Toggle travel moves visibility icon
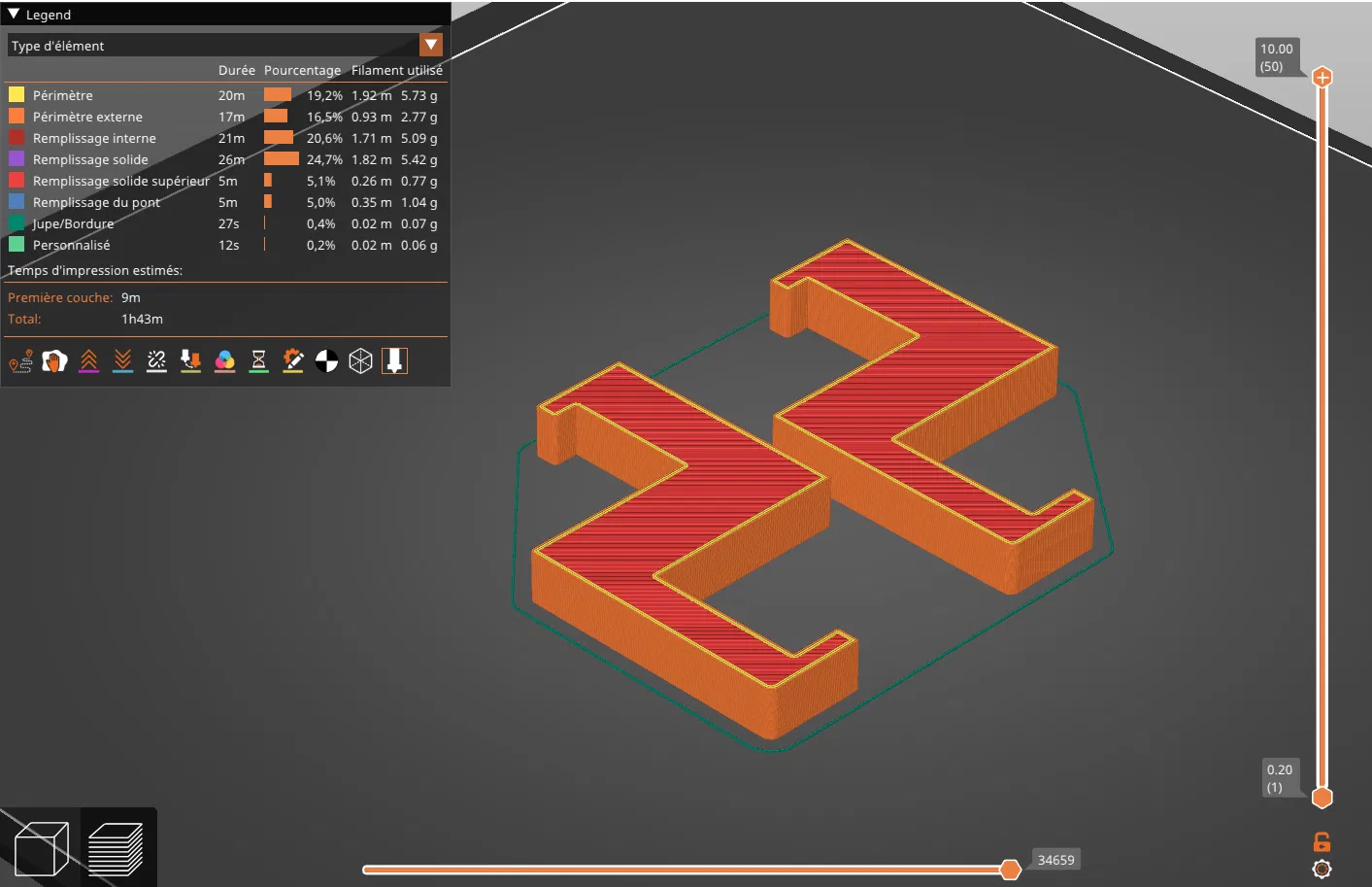 pos(20,361)
